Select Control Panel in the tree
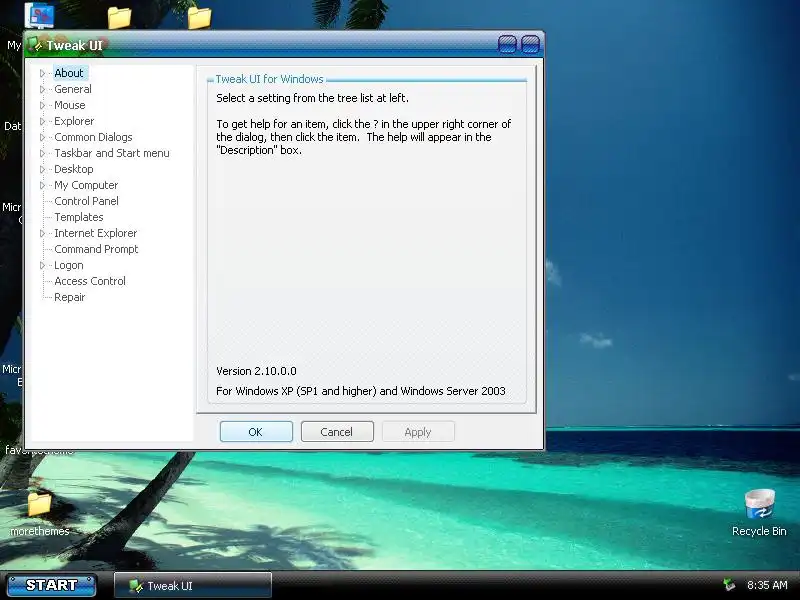Screen dimensions: 800x600 (x=86, y=201)
